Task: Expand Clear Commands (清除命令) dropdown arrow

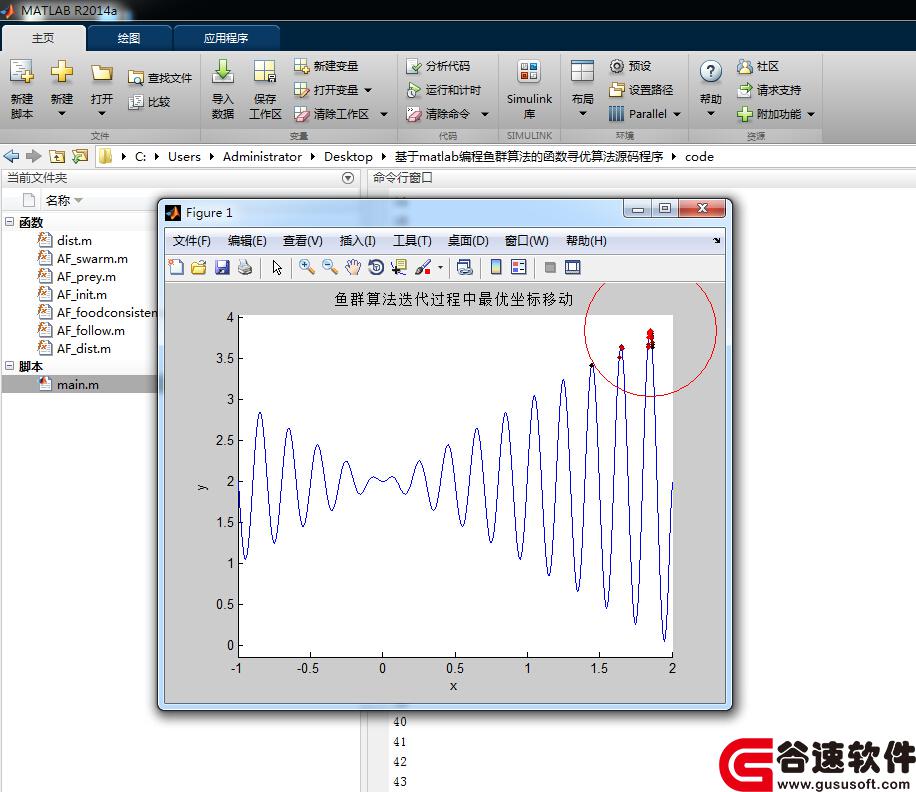Action: point(485,114)
